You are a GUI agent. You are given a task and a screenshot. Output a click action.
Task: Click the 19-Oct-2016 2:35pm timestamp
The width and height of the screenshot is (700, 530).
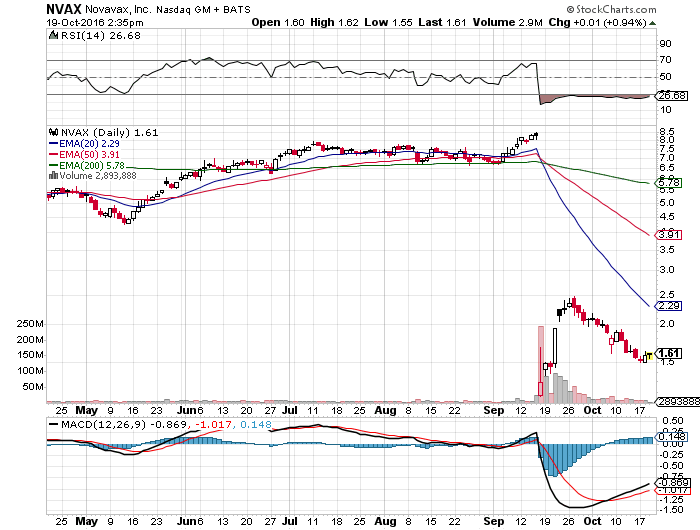tap(95, 22)
